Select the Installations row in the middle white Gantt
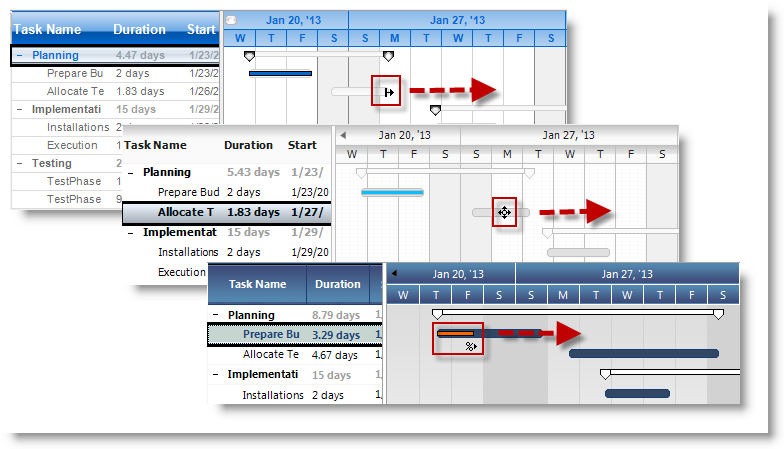Screen dimensions: 784x449 coord(227,252)
